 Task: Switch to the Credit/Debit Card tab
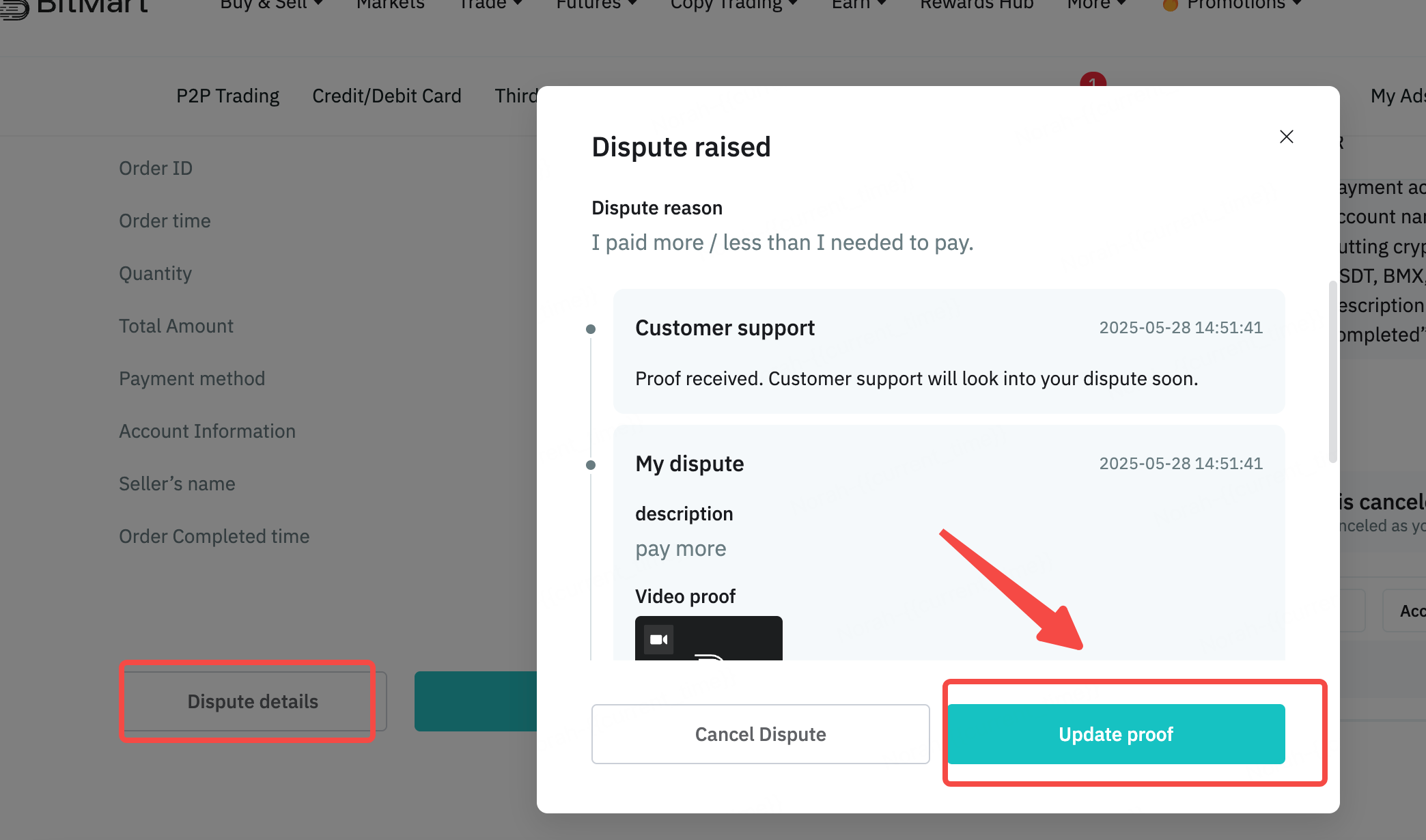tap(387, 96)
